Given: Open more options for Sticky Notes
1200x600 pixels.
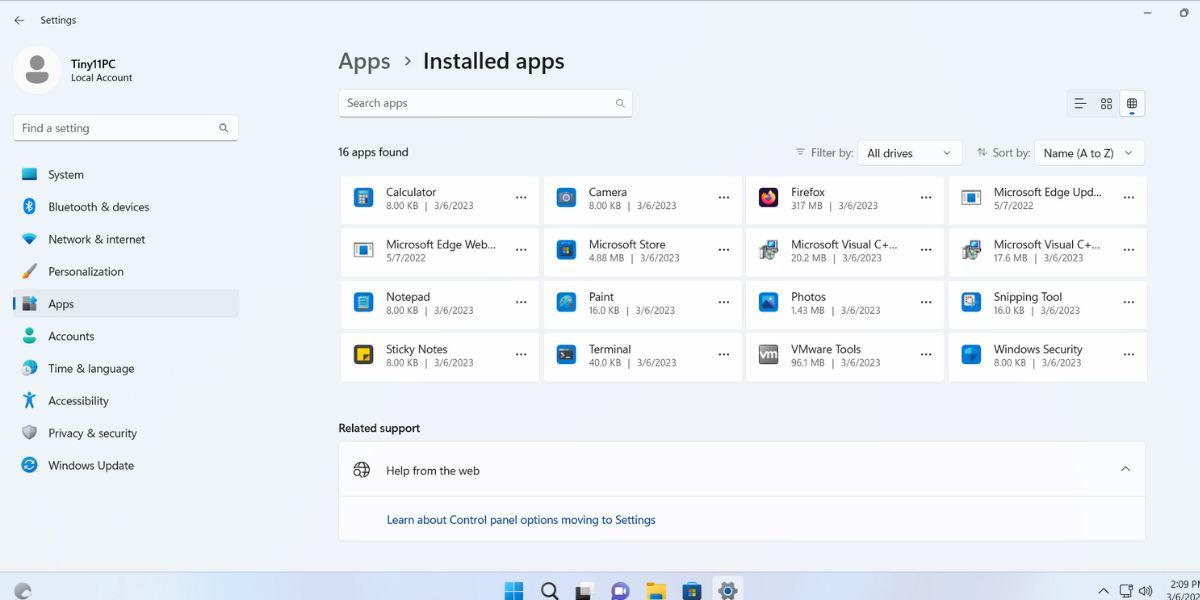Looking at the screenshot, I should pyautogui.click(x=521, y=355).
